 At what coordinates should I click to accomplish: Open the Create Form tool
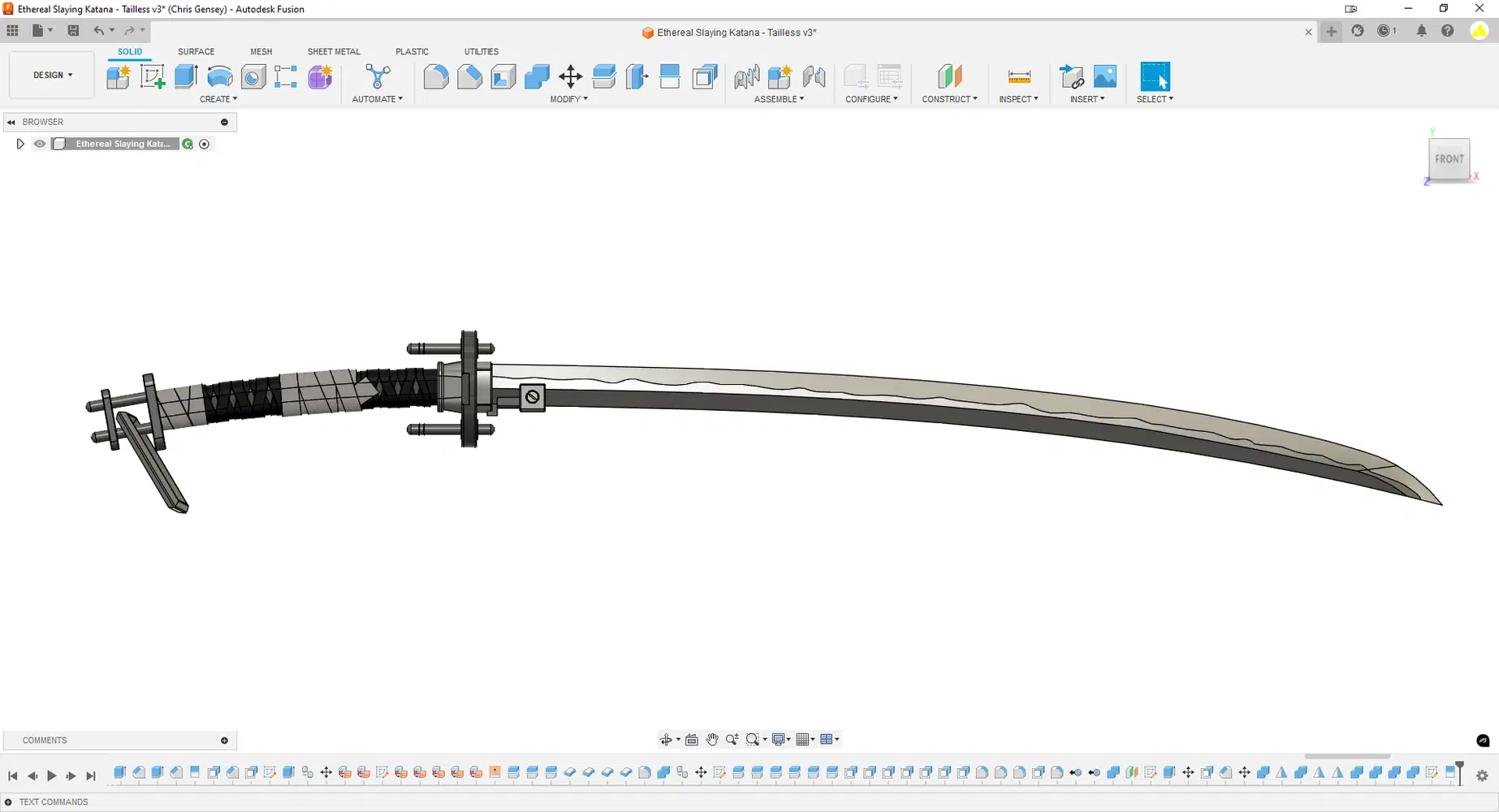point(320,77)
